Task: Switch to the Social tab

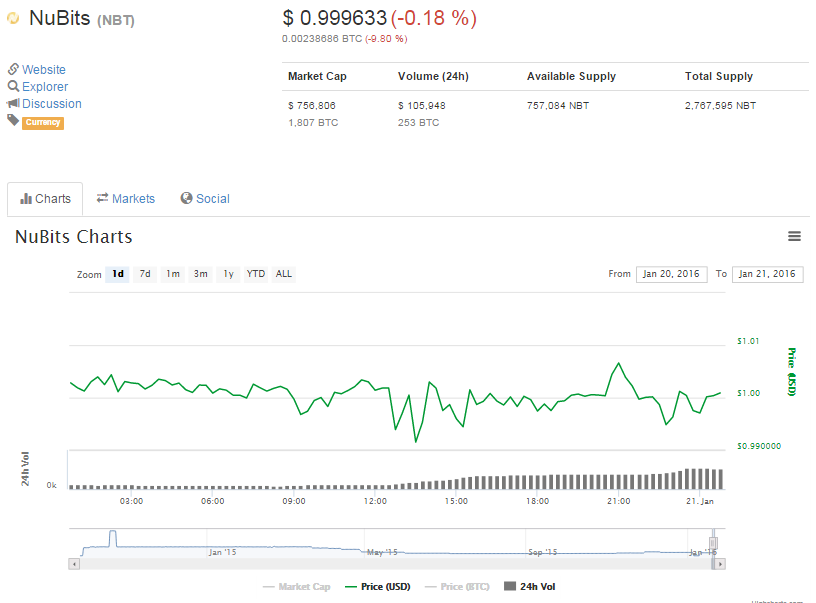Action: pyautogui.click(x=205, y=199)
